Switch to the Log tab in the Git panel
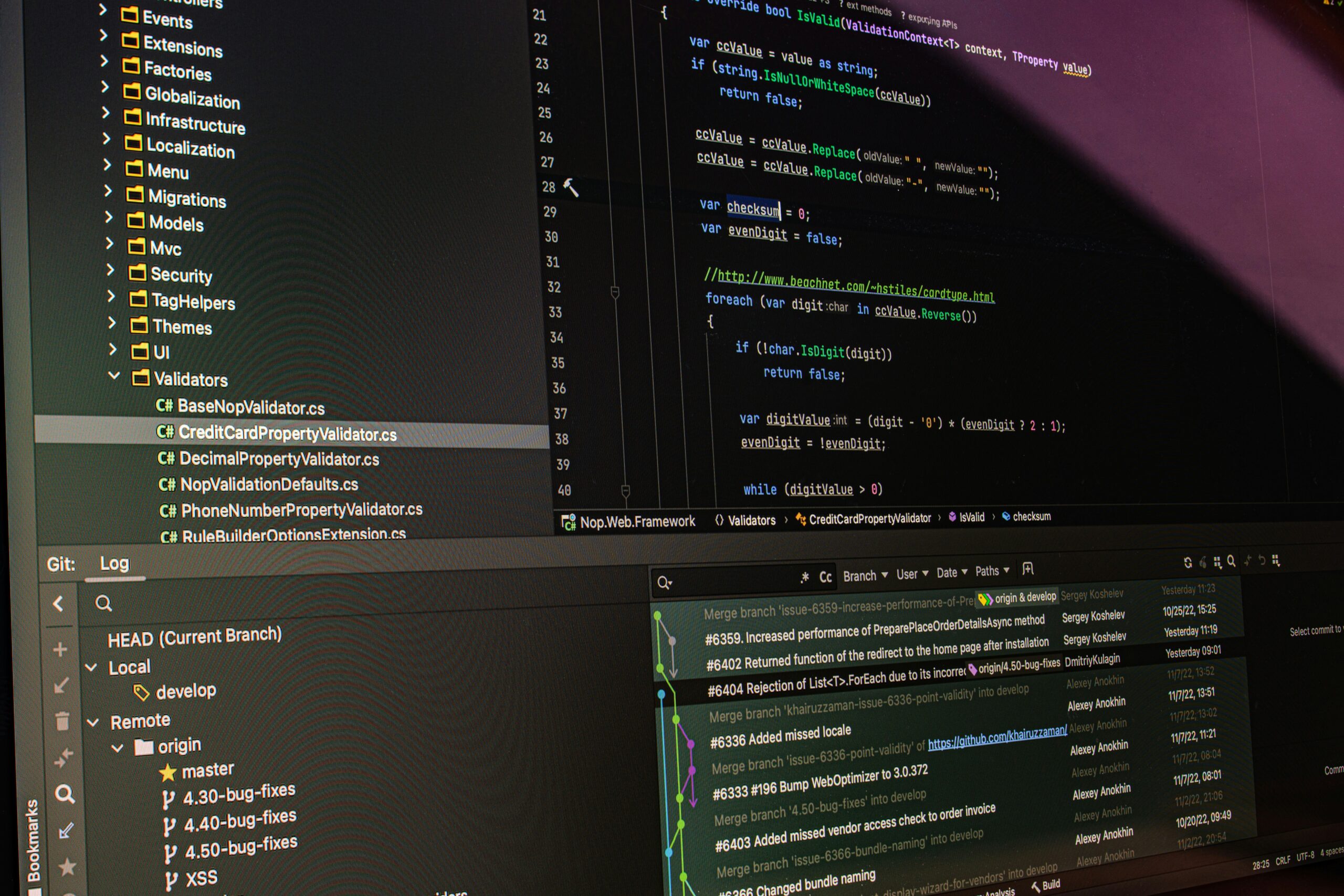The image size is (1344, 896). 115,564
